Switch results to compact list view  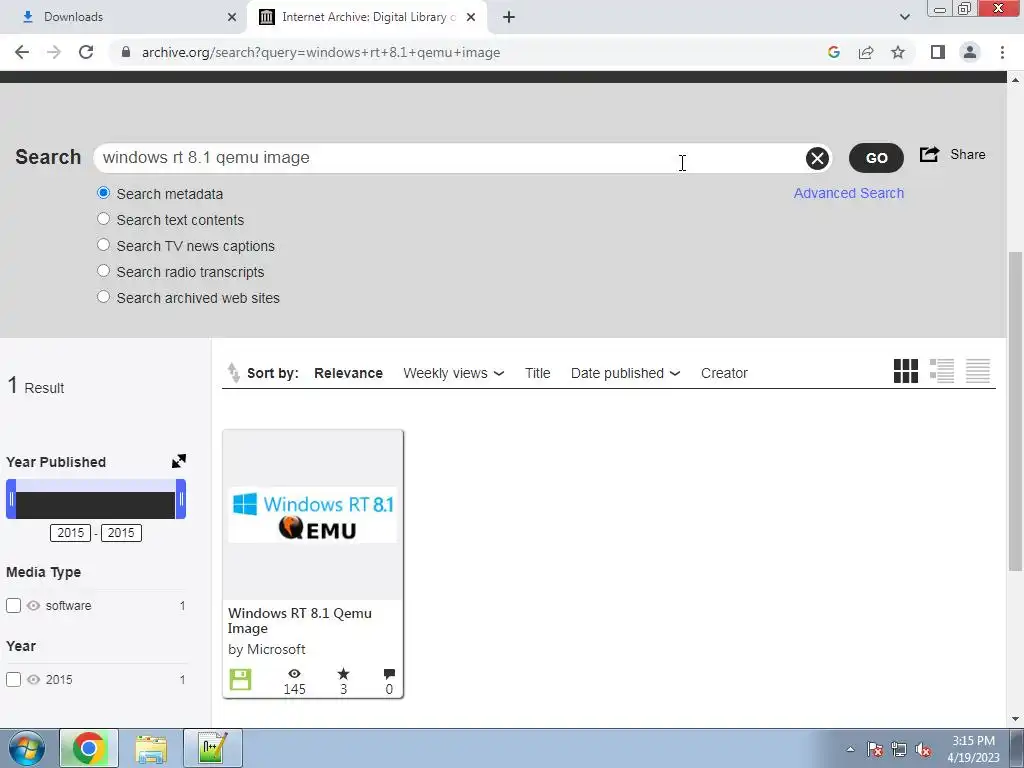[978, 371]
